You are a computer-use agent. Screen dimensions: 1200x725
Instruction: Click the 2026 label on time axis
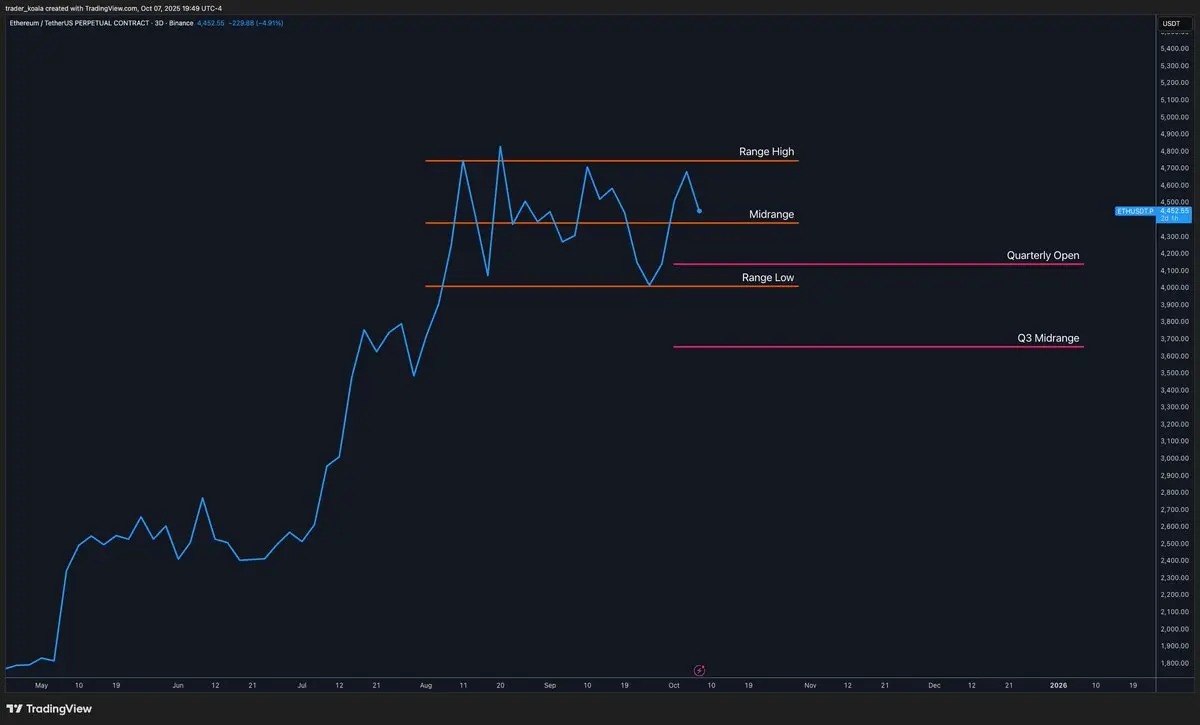coord(1059,686)
